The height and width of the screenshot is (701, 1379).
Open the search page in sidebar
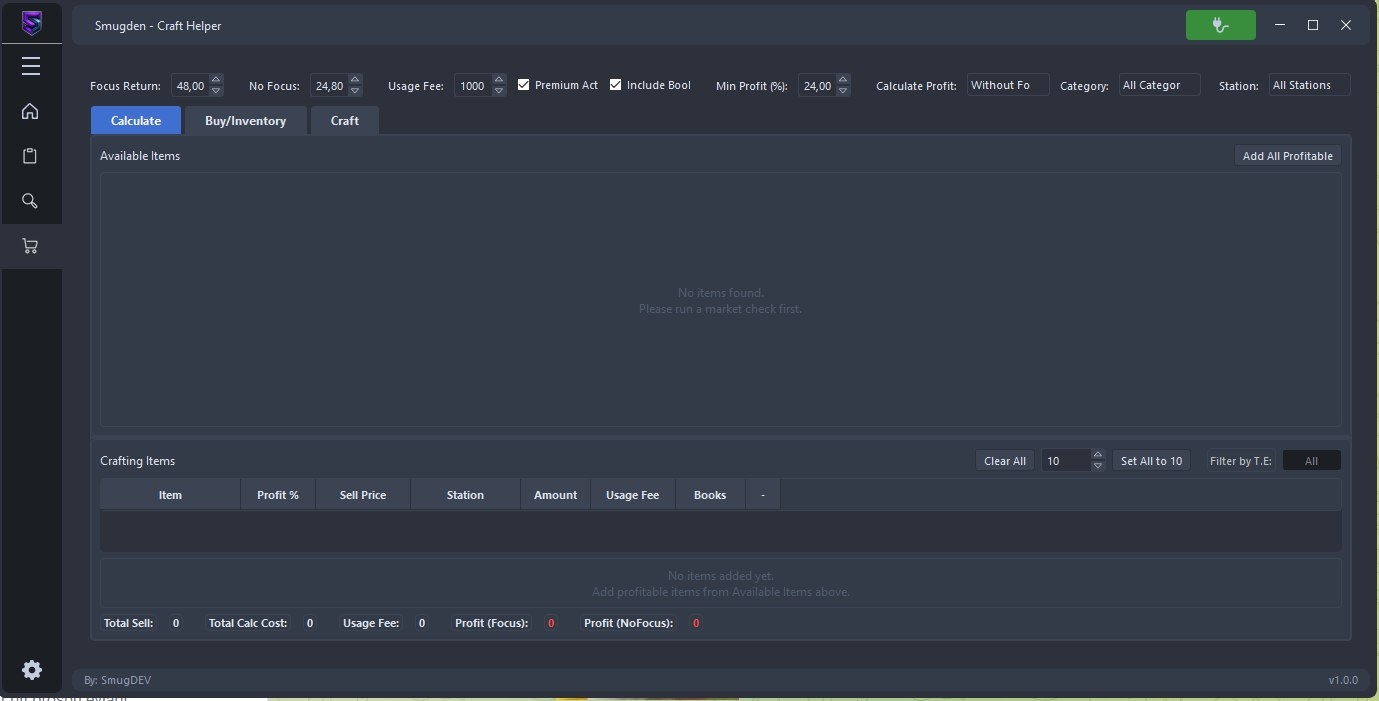coord(31,201)
